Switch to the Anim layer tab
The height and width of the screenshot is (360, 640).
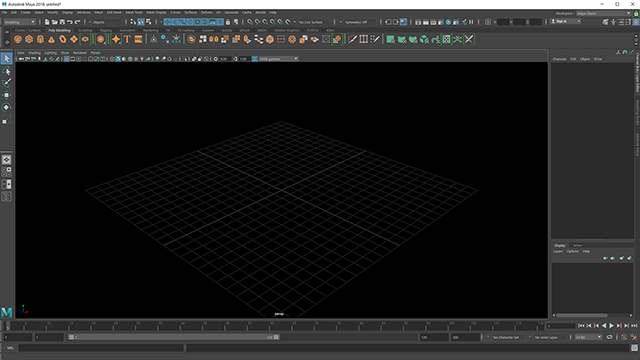click(x=577, y=246)
